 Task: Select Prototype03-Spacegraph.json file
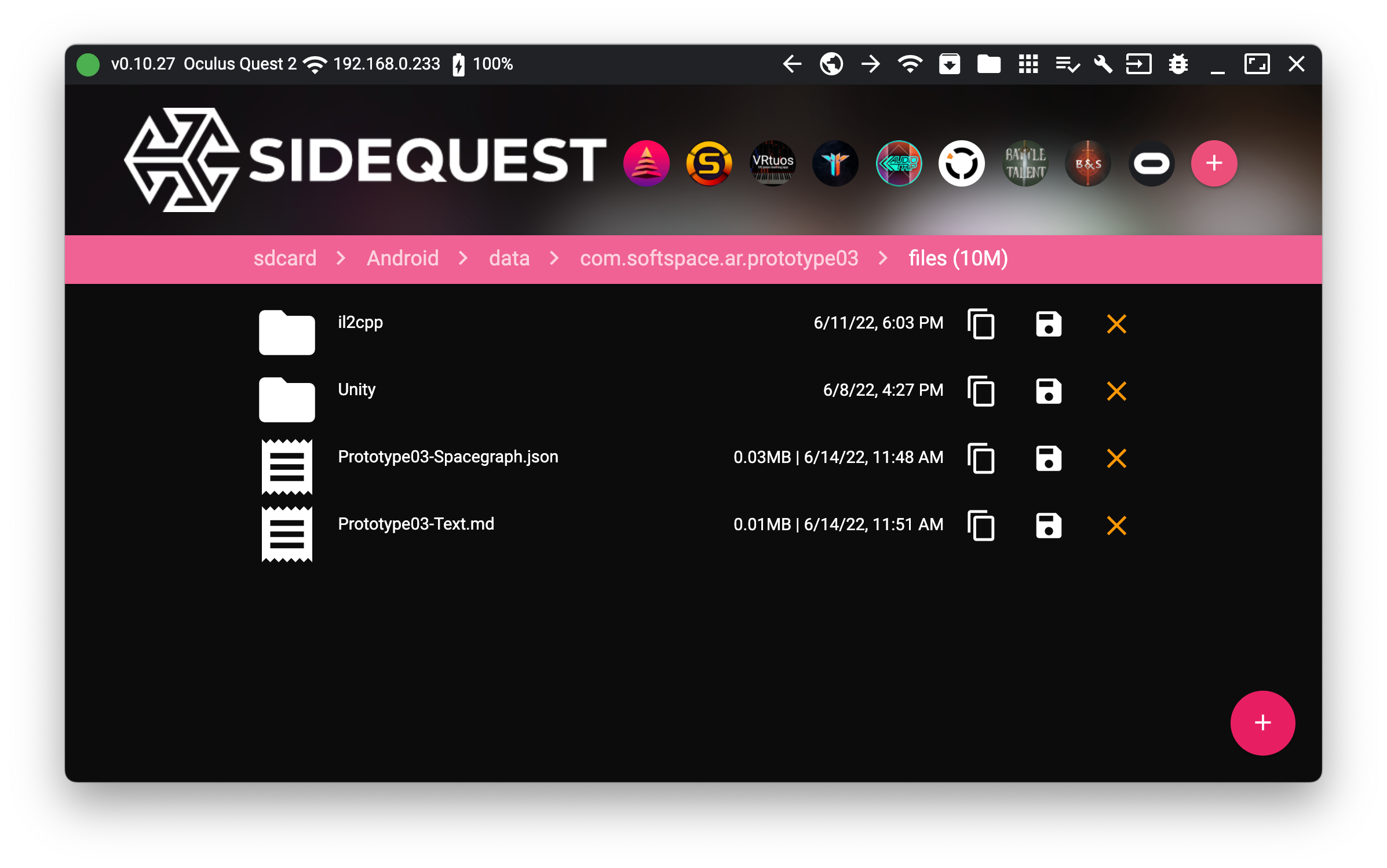point(448,457)
